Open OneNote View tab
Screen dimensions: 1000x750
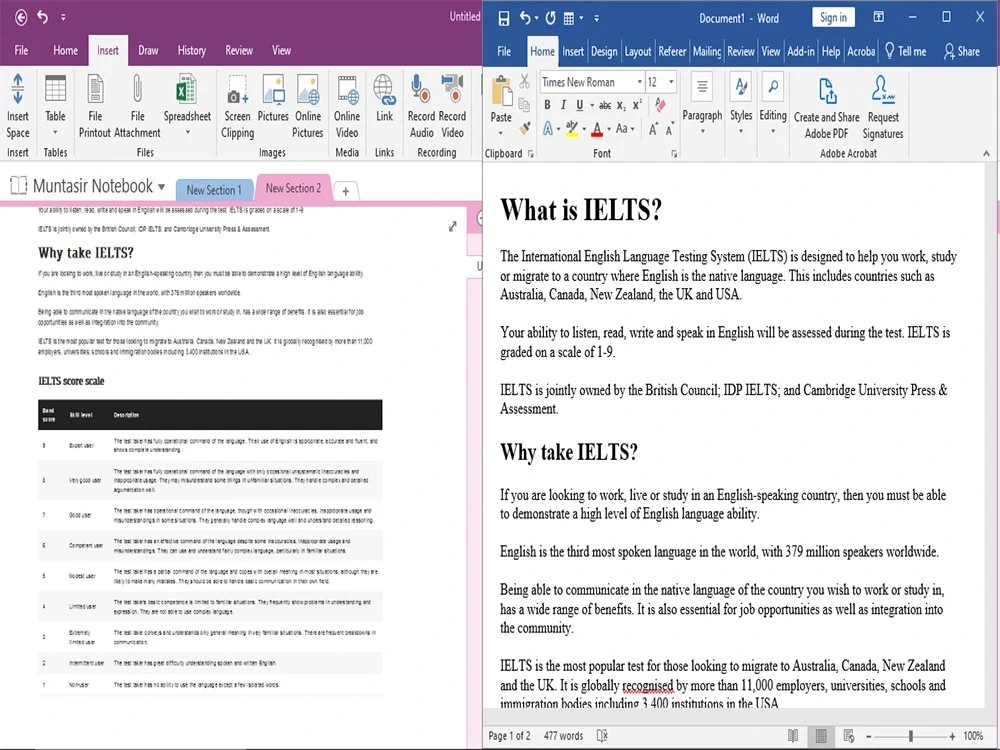pyautogui.click(x=281, y=50)
